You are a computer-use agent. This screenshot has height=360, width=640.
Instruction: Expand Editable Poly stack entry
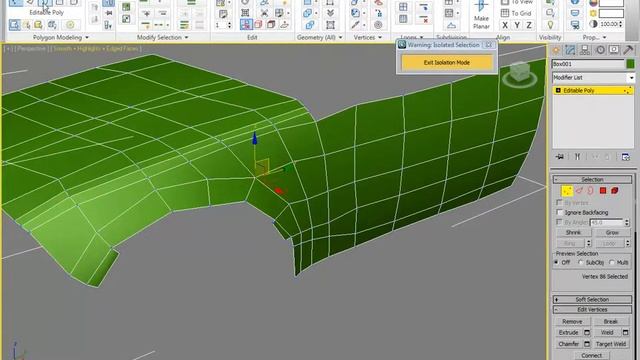(x=558, y=91)
